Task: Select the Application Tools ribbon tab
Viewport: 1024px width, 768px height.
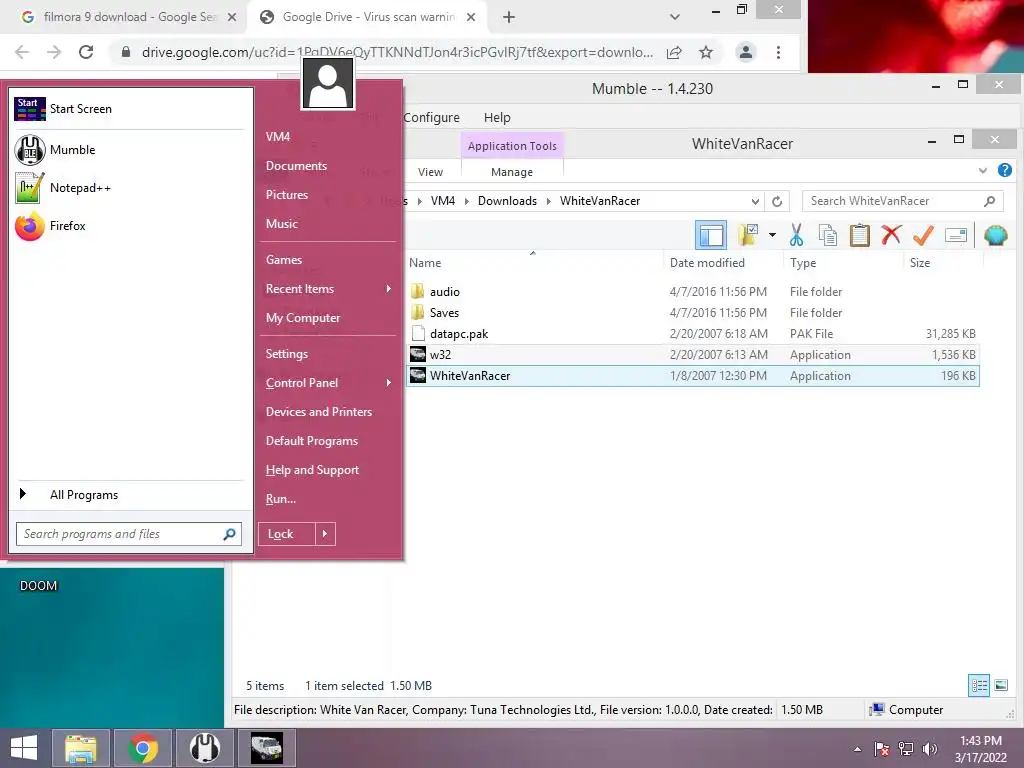Action: pos(512,146)
